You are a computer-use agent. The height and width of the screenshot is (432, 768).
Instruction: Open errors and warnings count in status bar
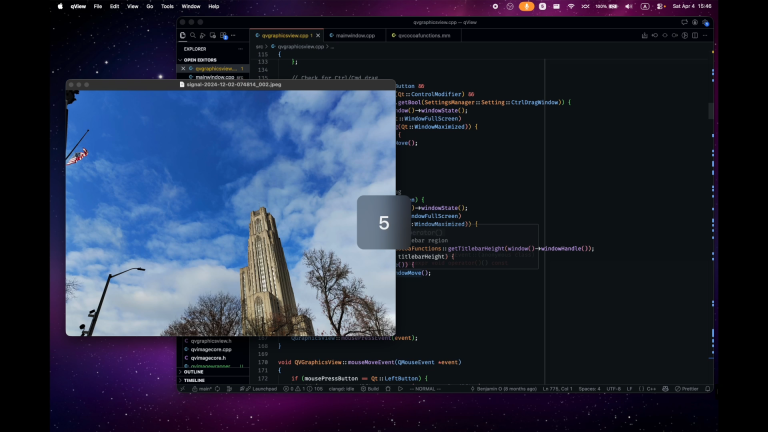303,389
